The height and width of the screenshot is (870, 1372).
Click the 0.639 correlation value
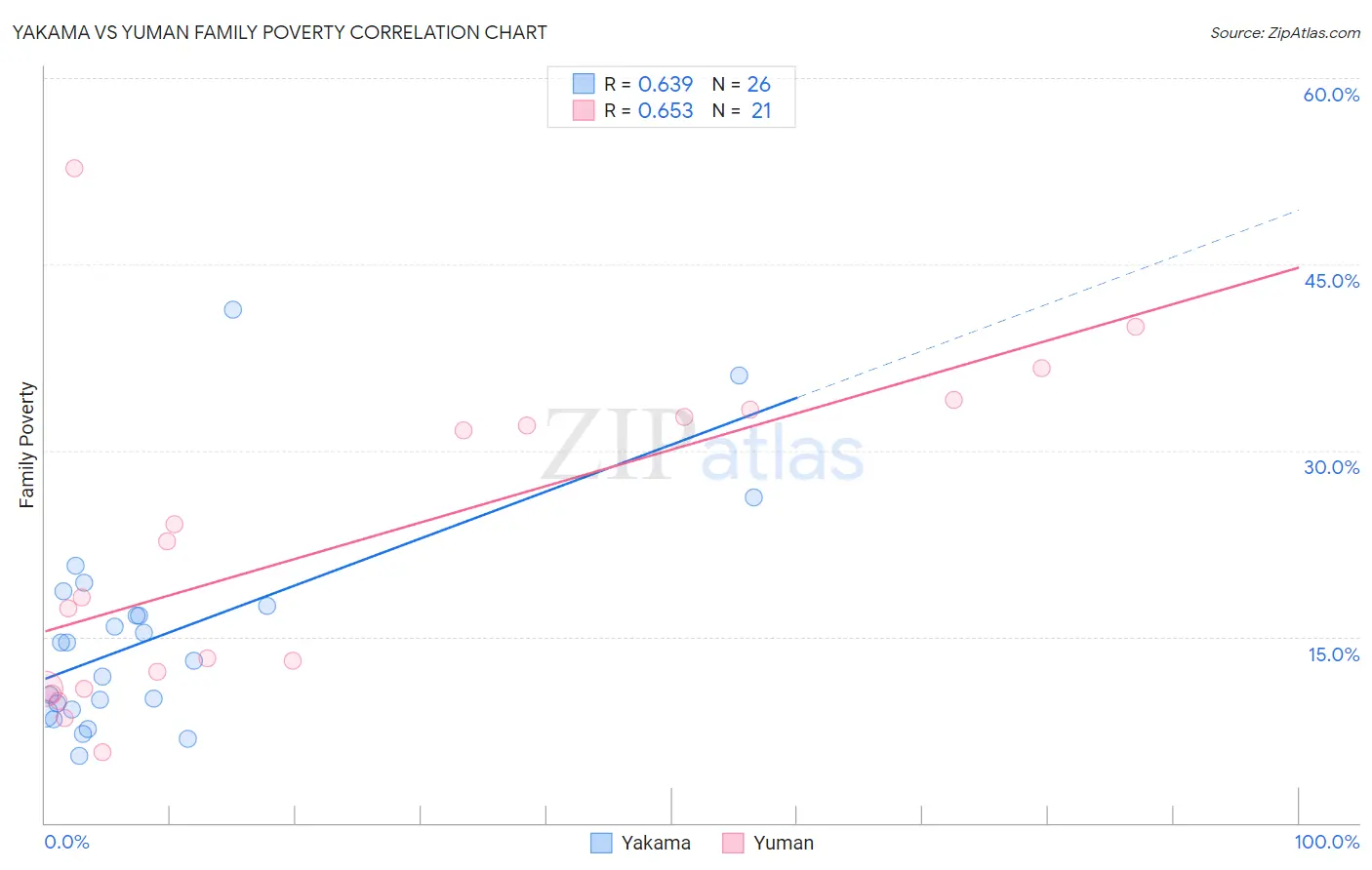click(x=665, y=84)
